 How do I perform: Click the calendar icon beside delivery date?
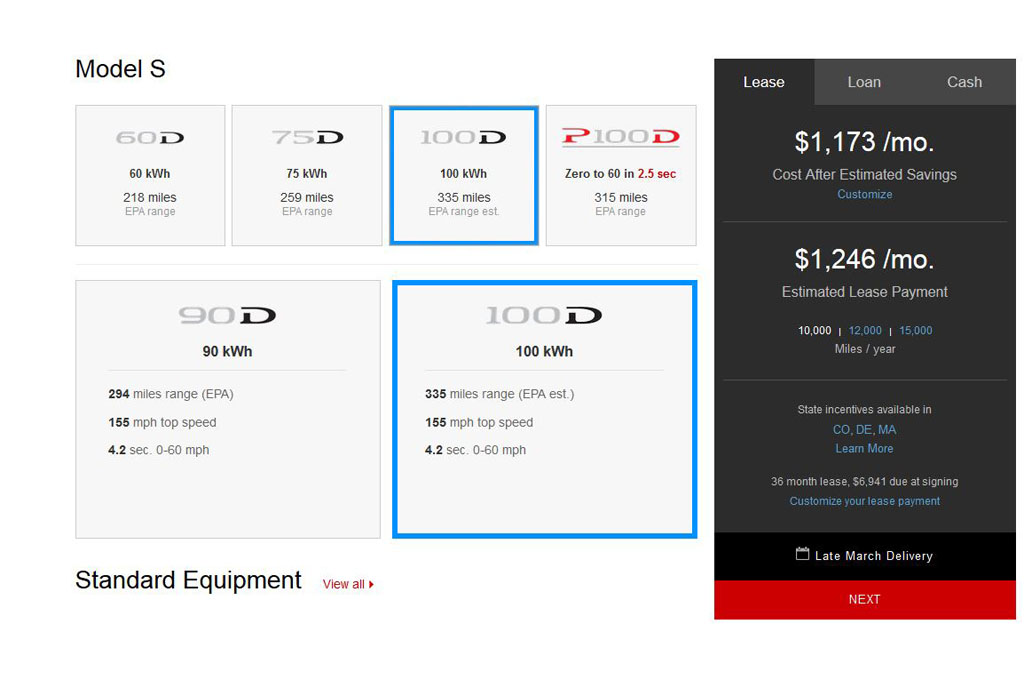pos(802,554)
